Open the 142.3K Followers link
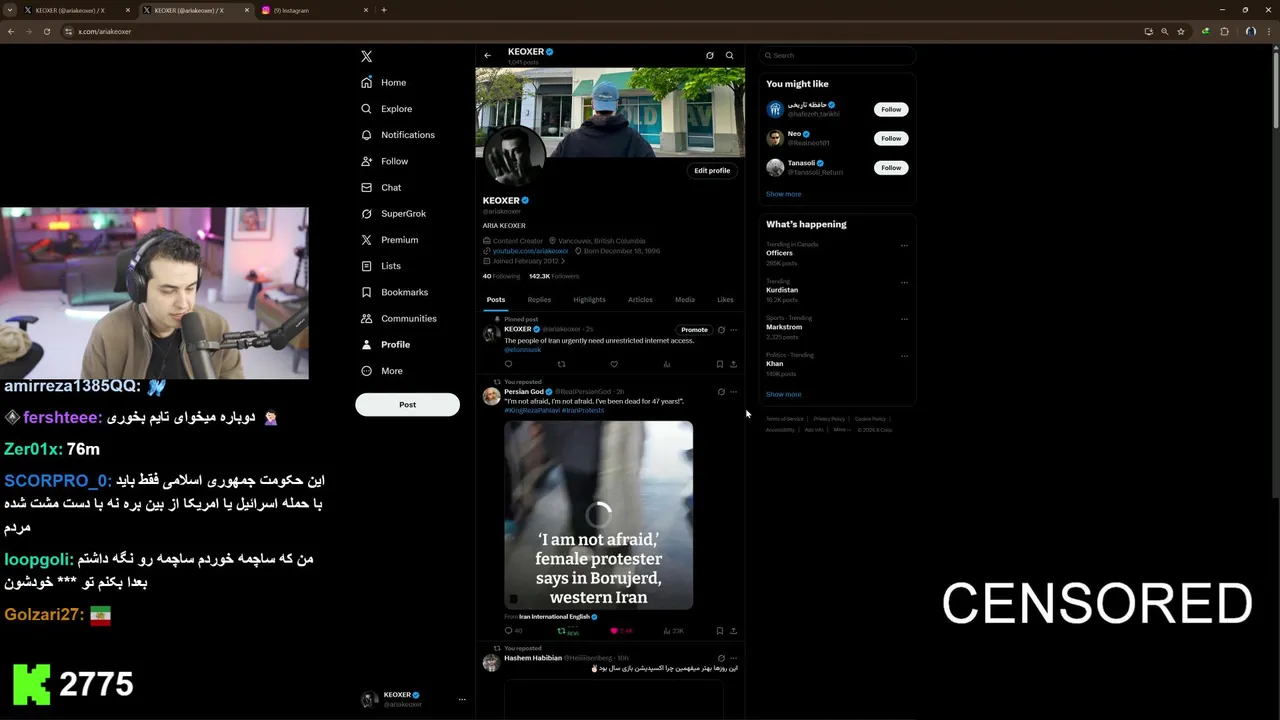 (x=554, y=276)
